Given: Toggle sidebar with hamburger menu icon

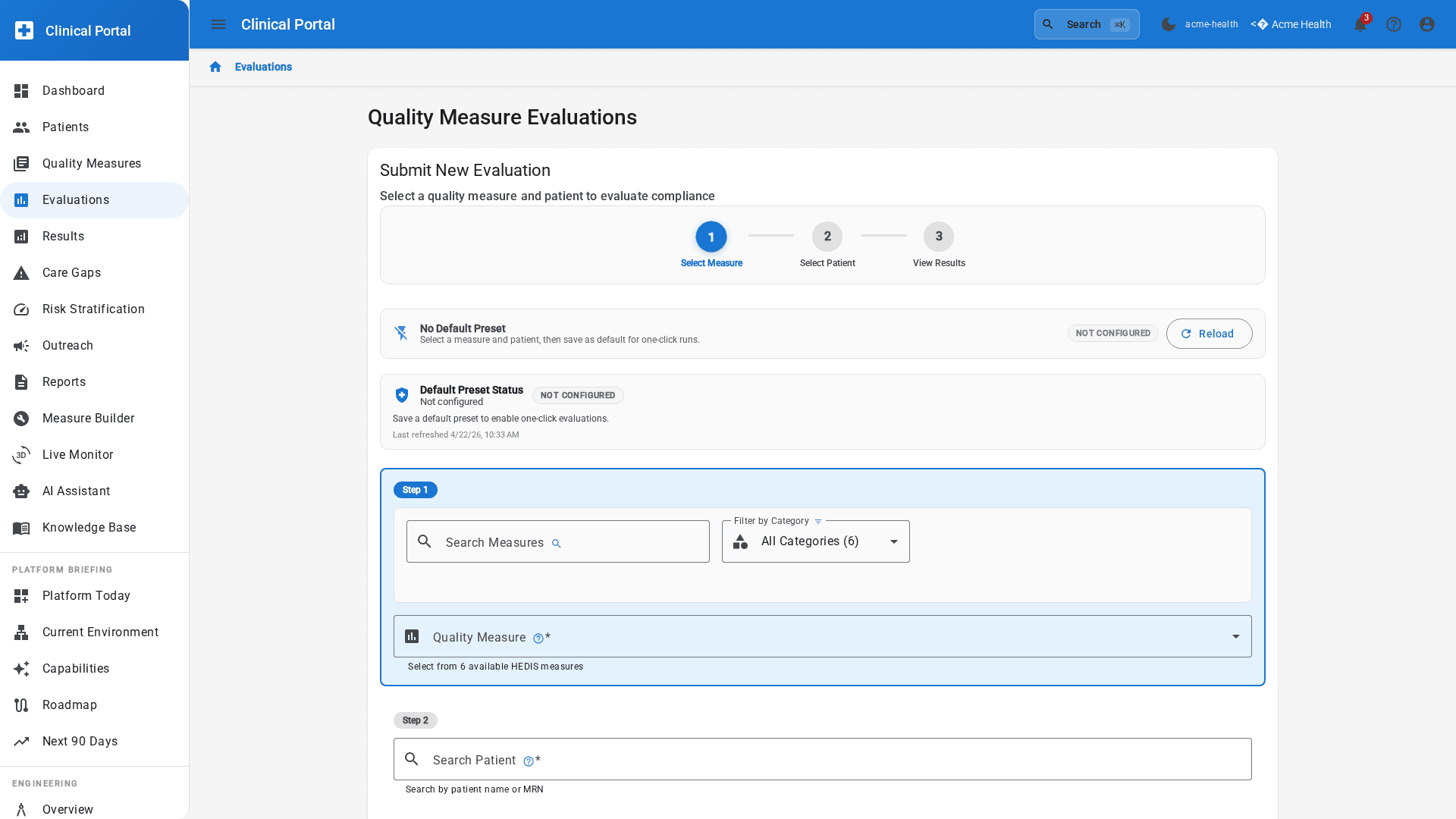Looking at the screenshot, I should 218,24.
